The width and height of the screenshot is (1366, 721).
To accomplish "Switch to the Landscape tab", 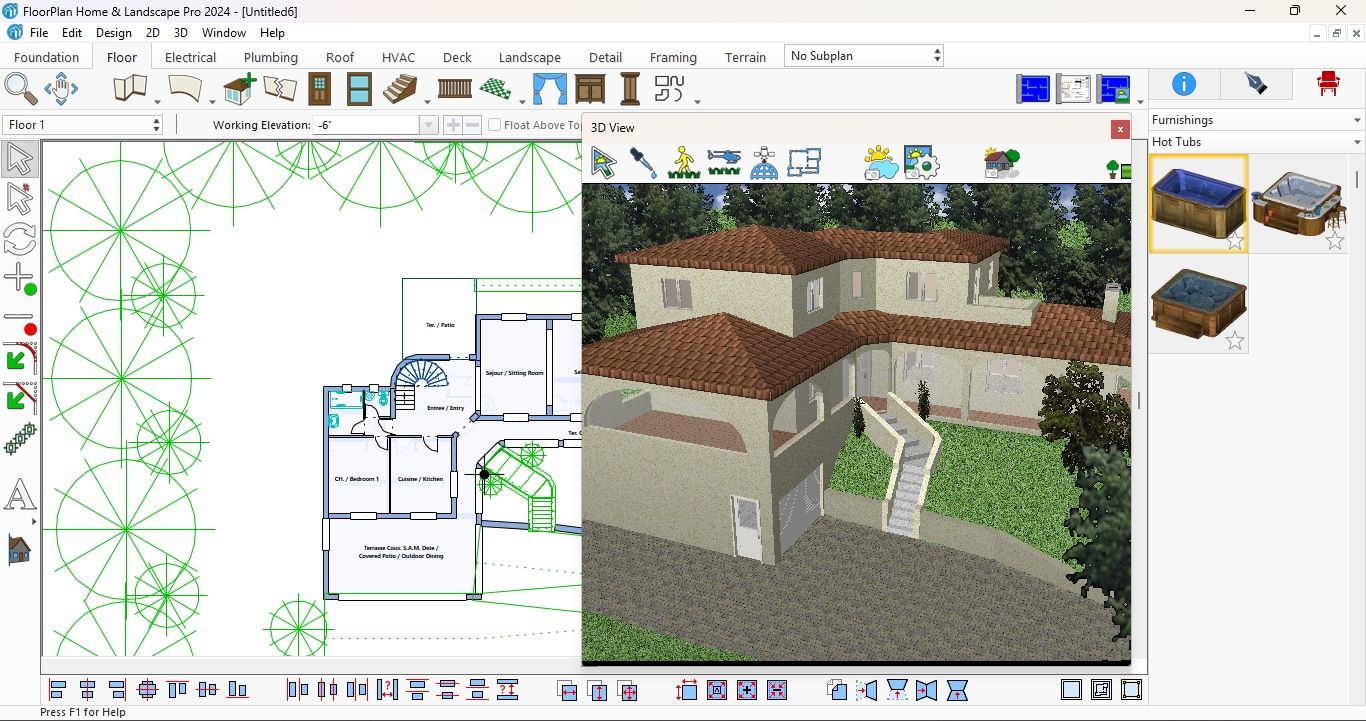I will pyautogui.click(x=529, y=57).
